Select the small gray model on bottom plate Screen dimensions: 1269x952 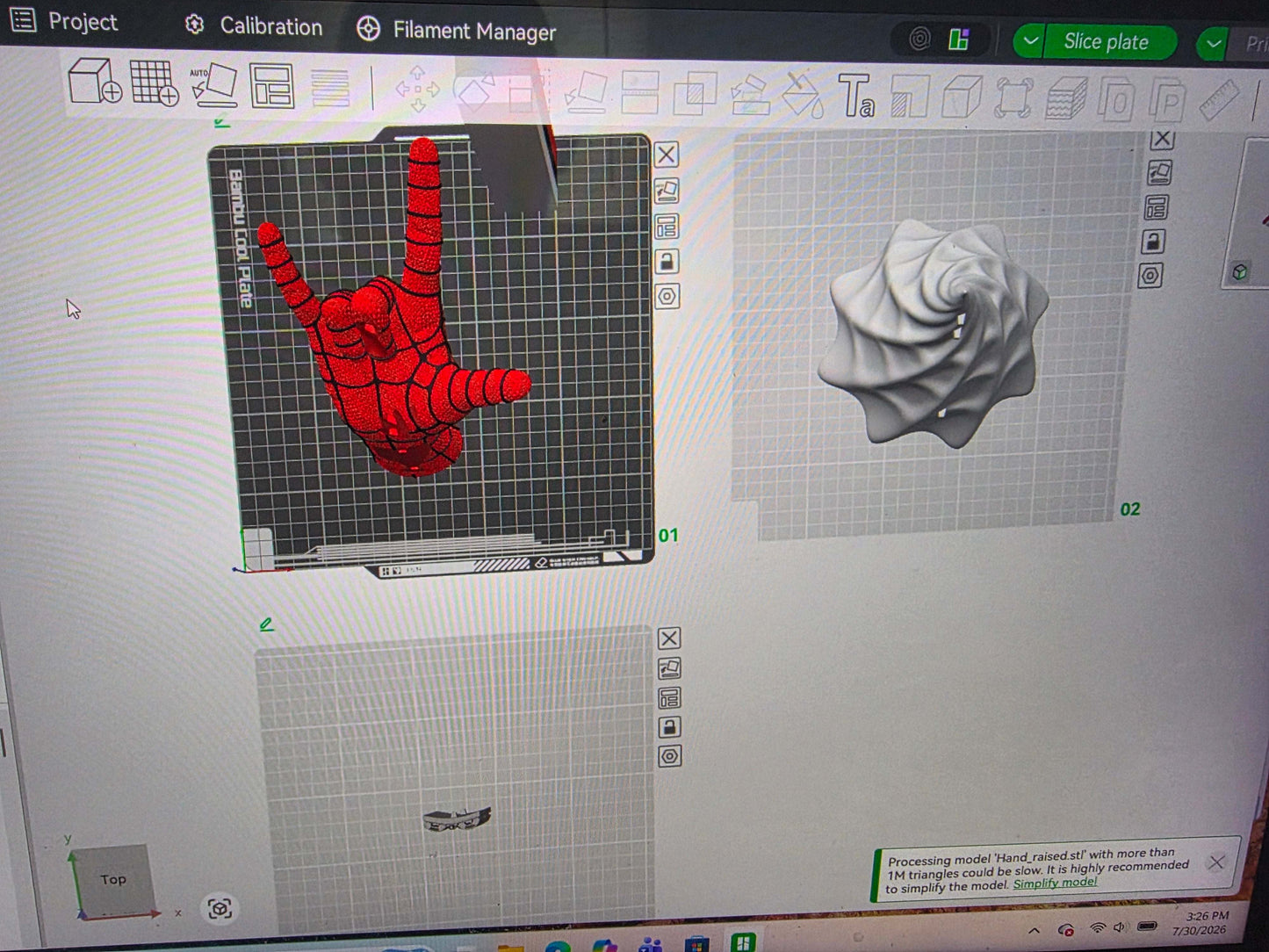point(457,819)
